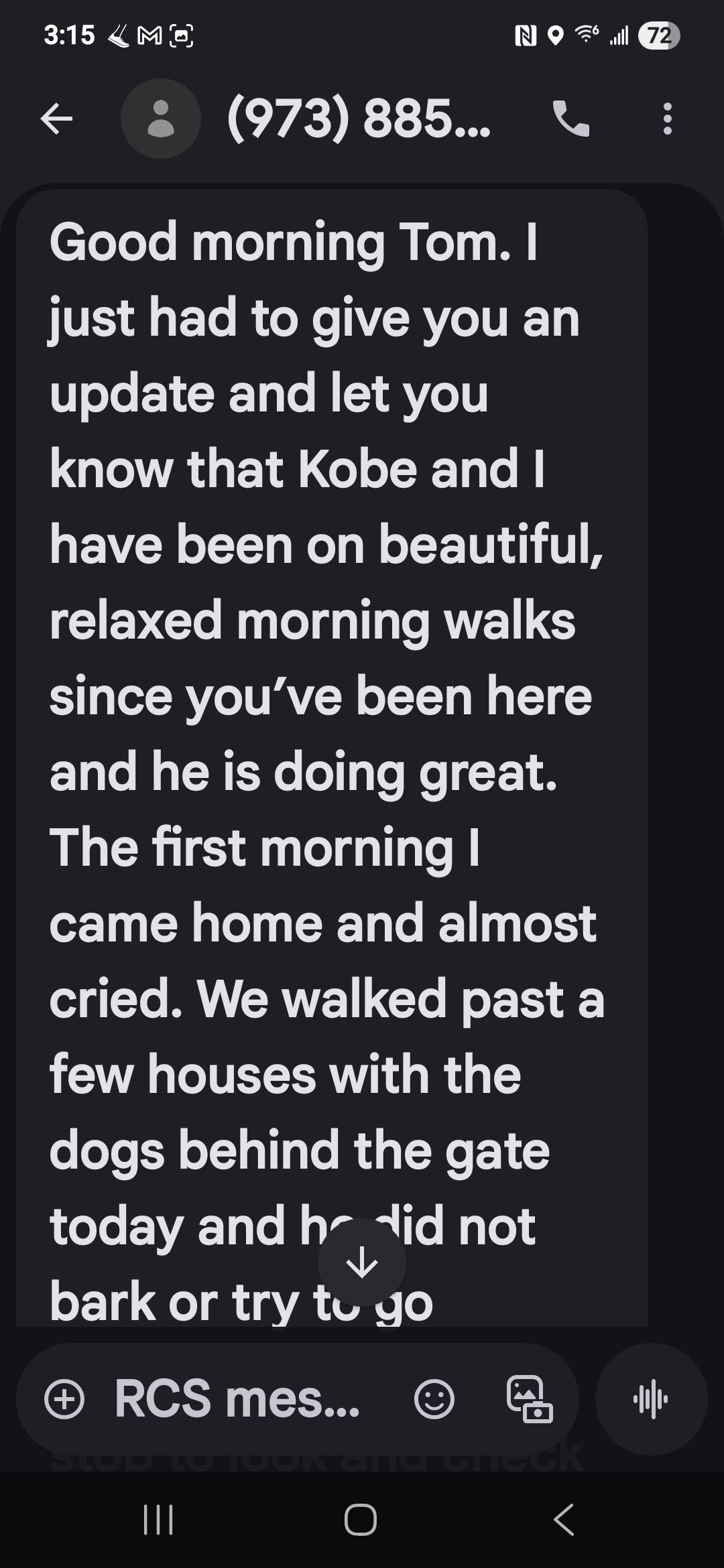Call the contact using the phone icon
Image resolution: width=724 pixels, height=1568 pixels.
pyautogui.click(x=570, y=119)
